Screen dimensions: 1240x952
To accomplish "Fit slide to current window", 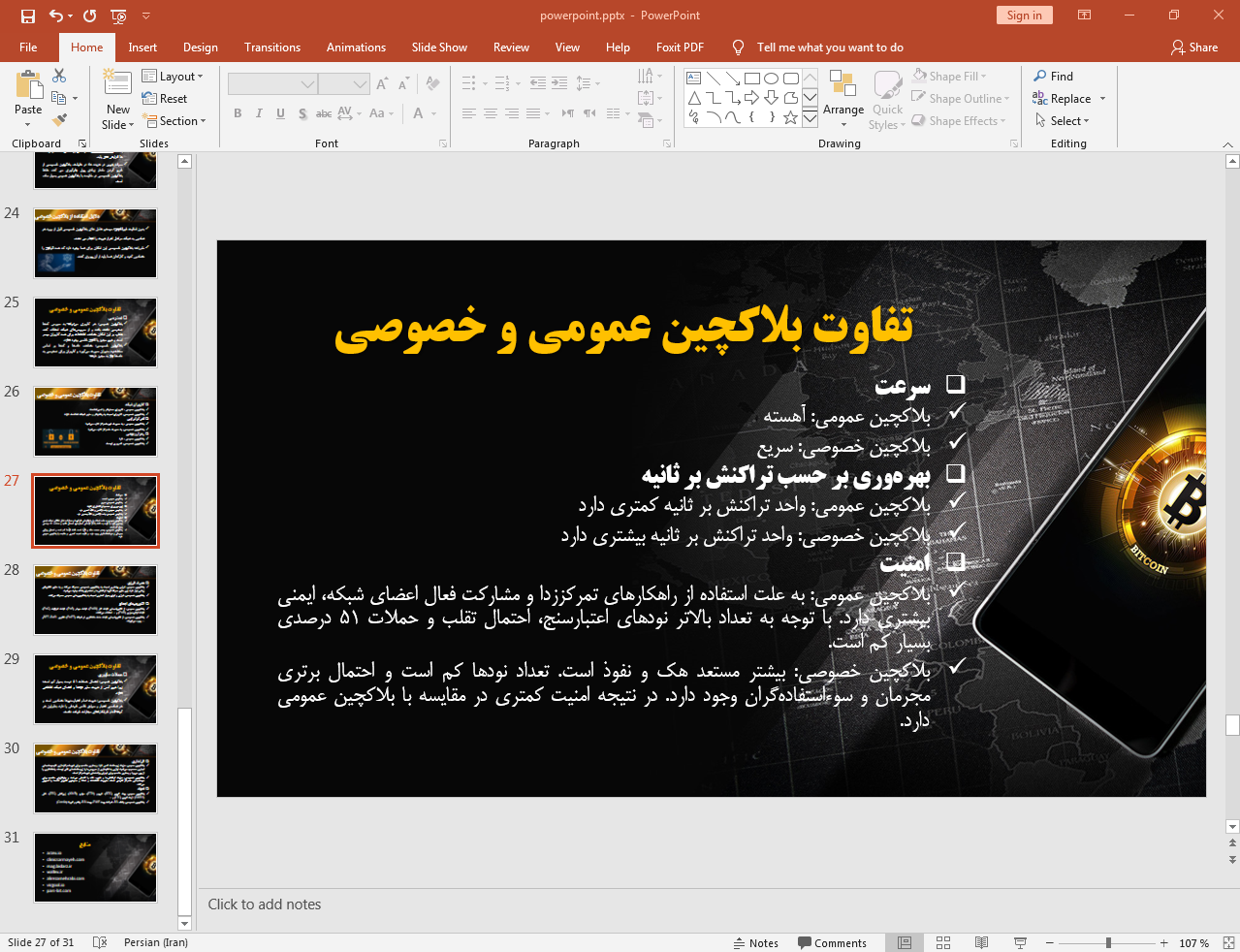I will click(x=1228, y=942).
